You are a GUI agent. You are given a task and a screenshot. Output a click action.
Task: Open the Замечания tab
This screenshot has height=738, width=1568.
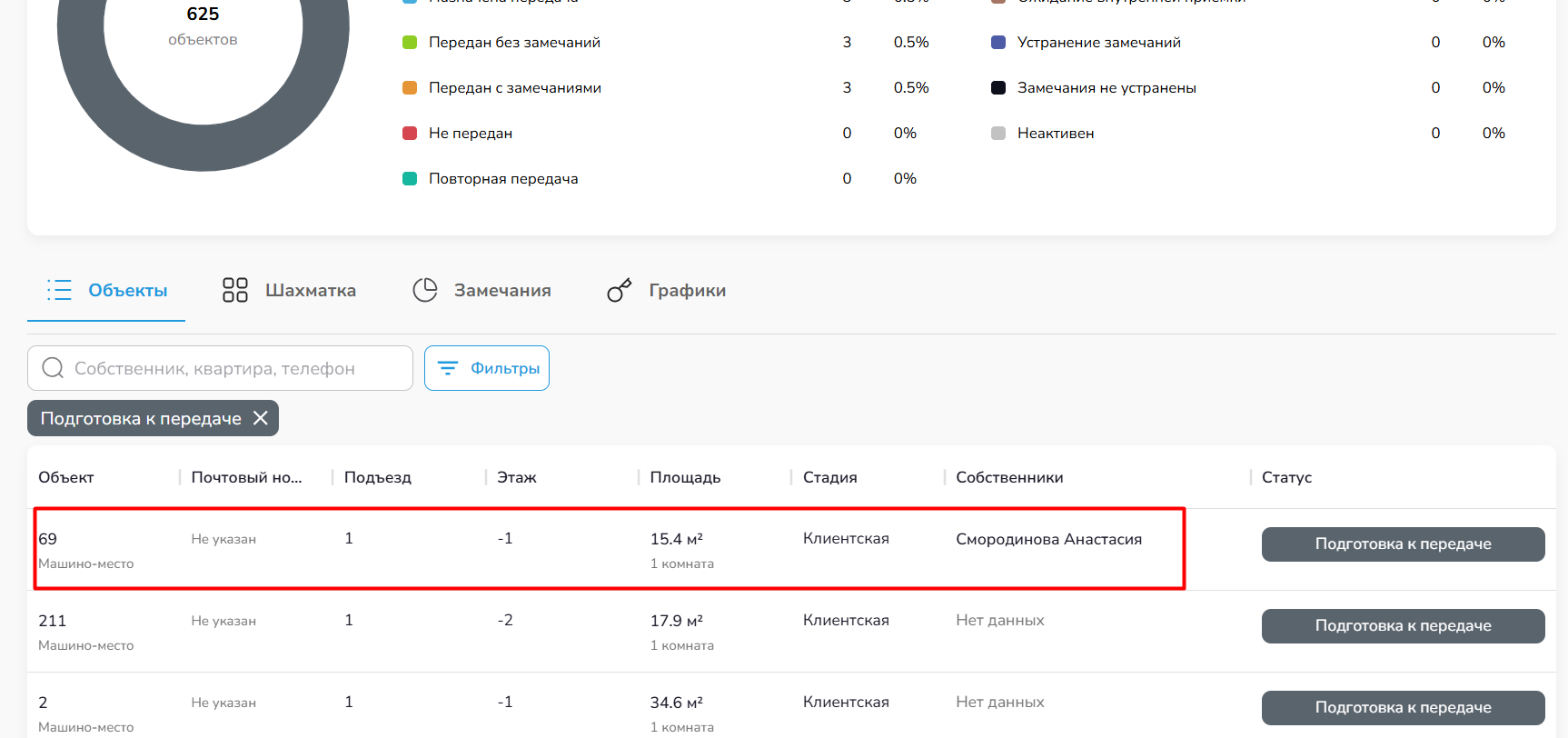tap(501, 290)
